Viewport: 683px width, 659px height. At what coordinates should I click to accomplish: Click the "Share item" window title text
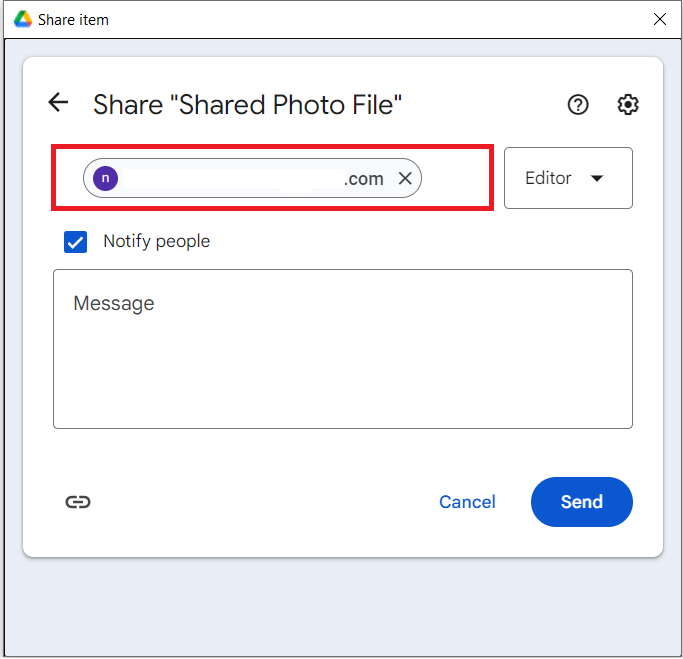point(74,20)
